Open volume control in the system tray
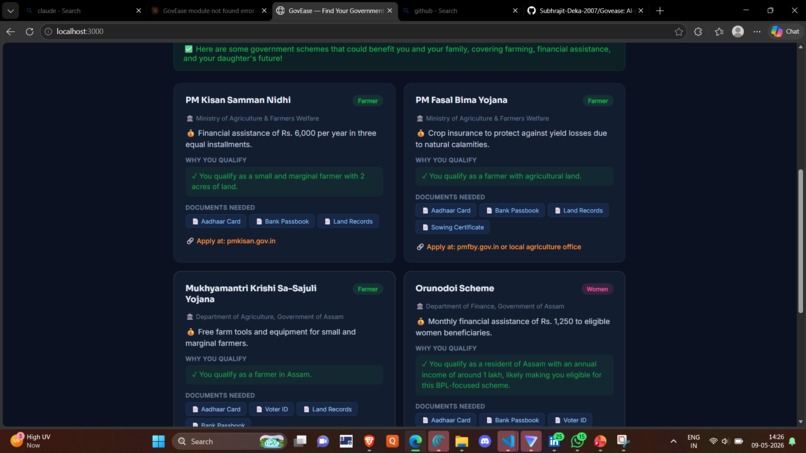The image size is (806, 453). tap(725, 441)
